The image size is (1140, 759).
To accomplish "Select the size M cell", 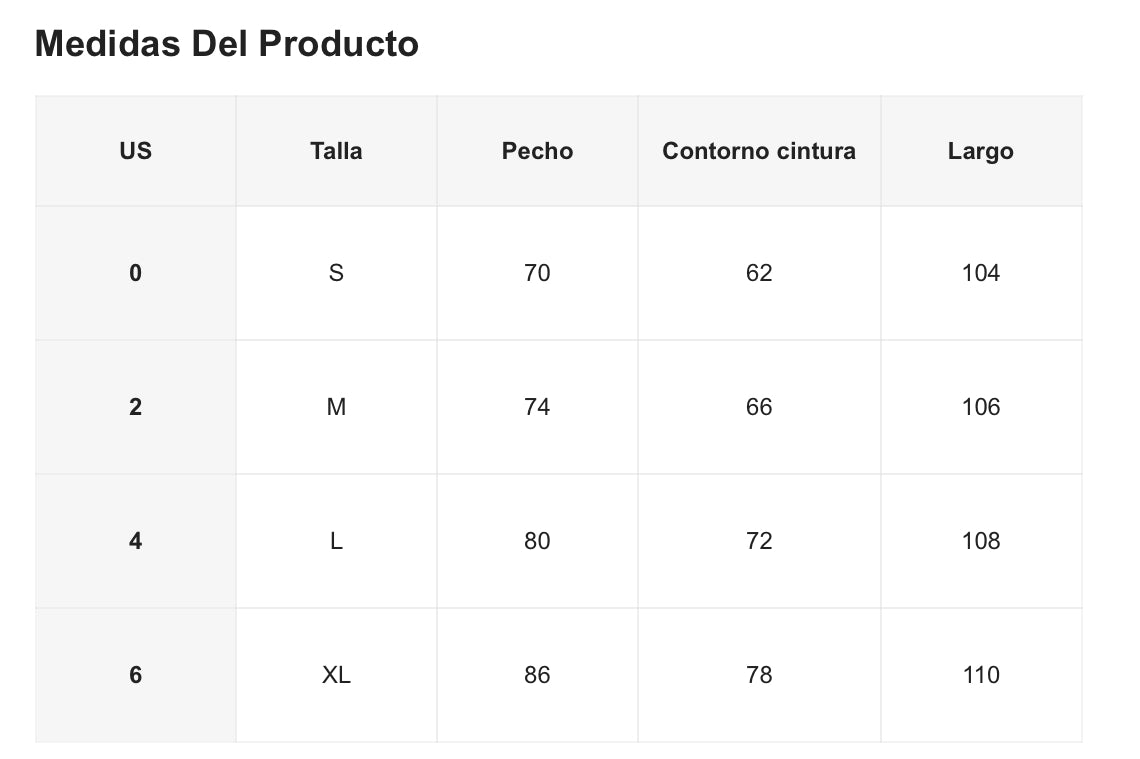I will pyautogui.click(x=336, y=407).
